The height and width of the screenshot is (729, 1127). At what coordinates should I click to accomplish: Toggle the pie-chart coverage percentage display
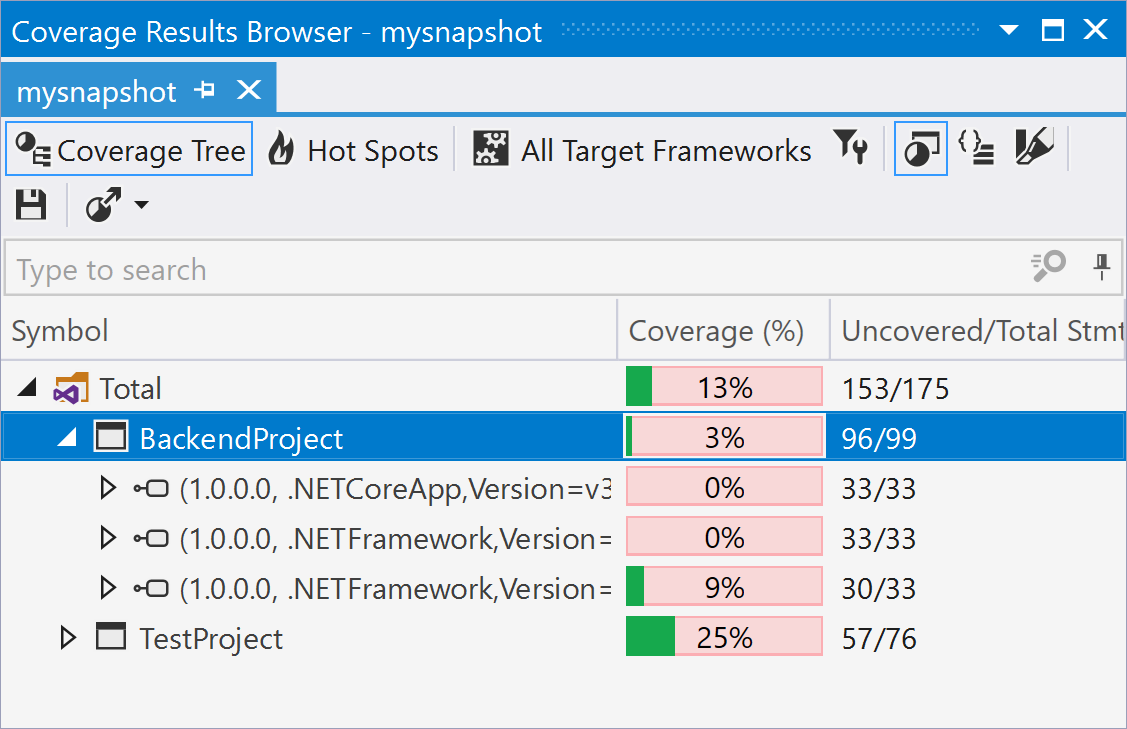click(920, 147)
